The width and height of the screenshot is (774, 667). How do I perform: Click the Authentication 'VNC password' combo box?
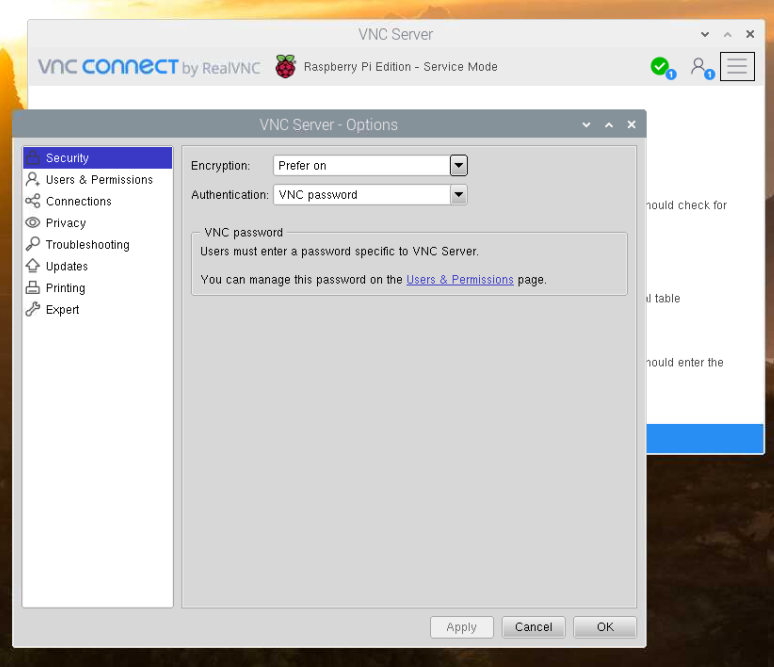pyautogui.click(x=370, y=195)
